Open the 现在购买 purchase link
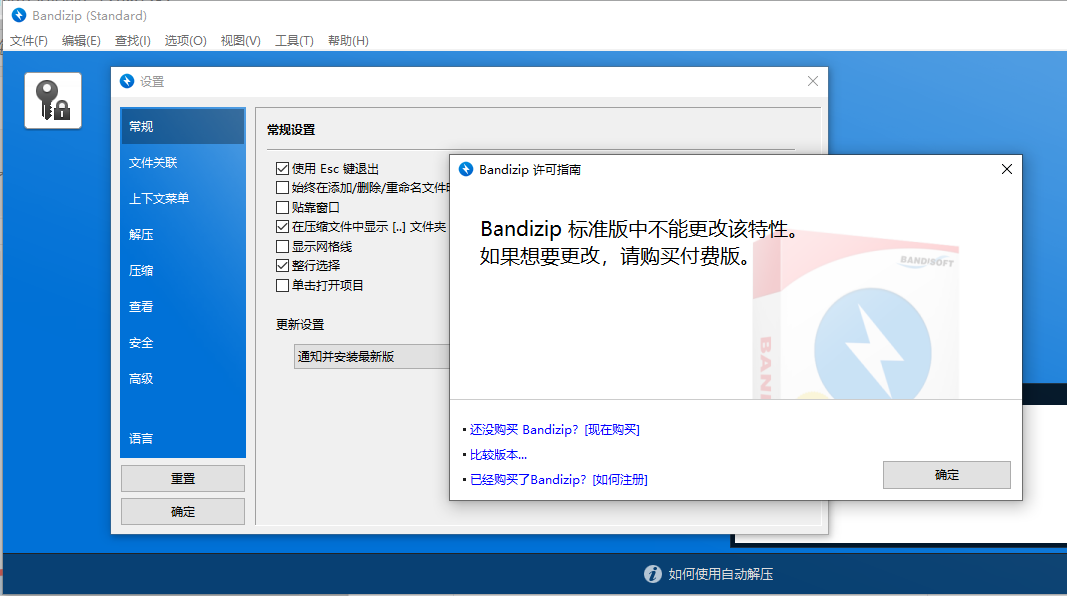The image size is (1067, 596). (x=611, y=429)
